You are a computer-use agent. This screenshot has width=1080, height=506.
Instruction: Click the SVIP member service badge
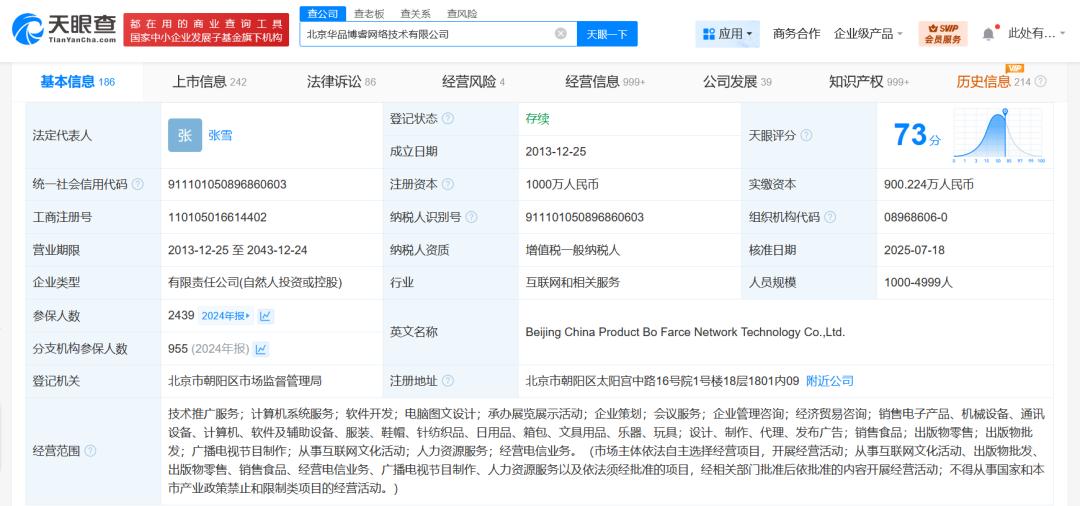(x=942, y=34)
